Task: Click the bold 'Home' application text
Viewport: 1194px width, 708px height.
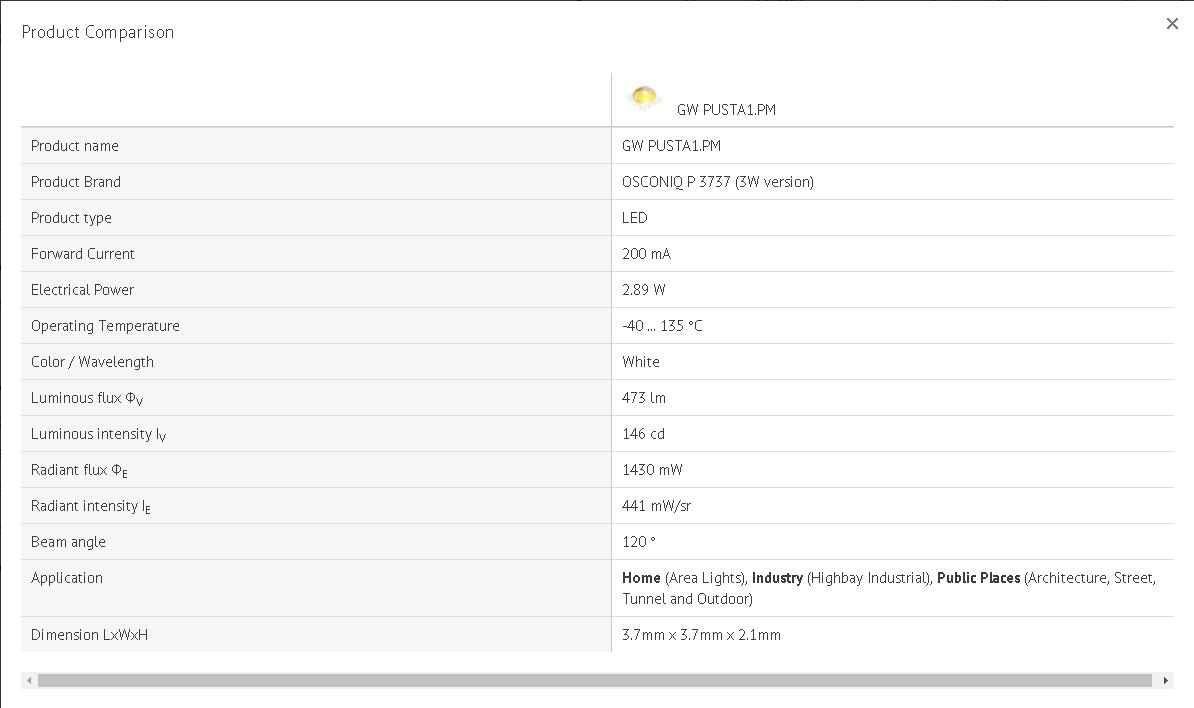Action: pos(641,578)
